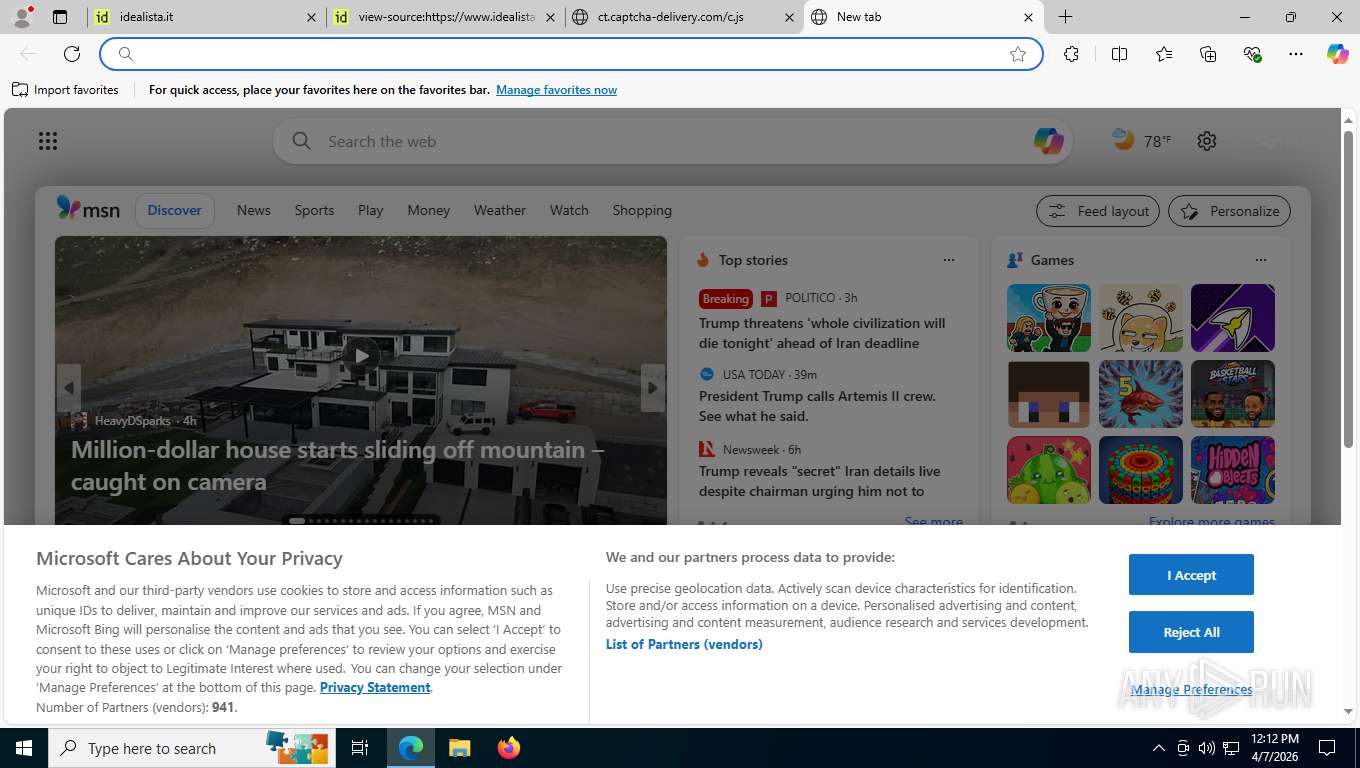Add this page to favorites star
This screenshot has width=1360, height=768.
1018,54
